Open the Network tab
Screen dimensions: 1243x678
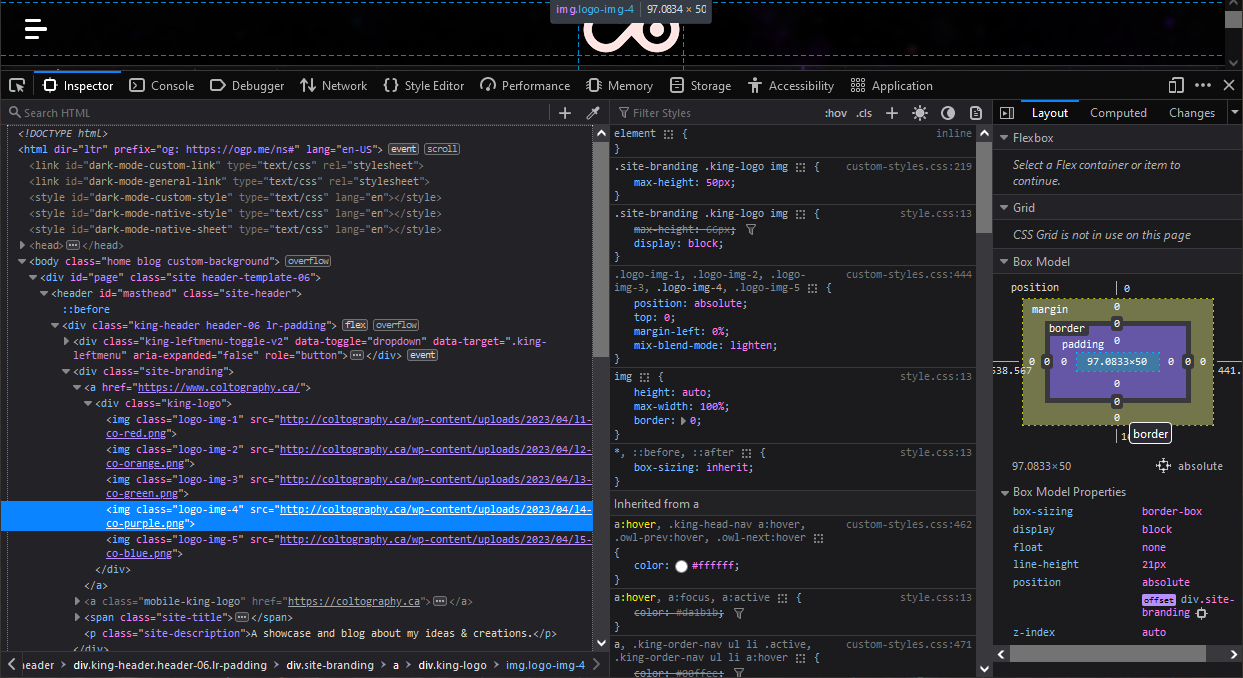click(334, 86)
